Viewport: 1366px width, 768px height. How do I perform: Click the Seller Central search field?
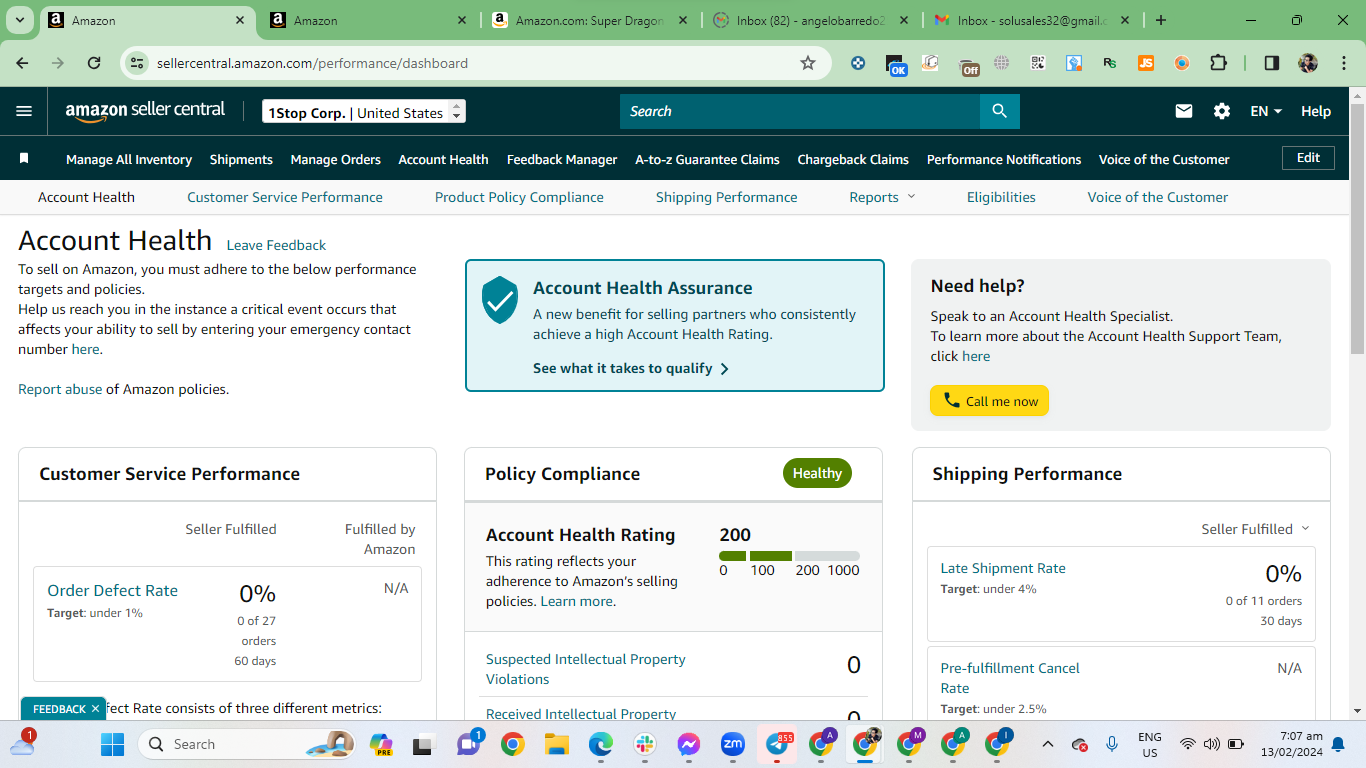pyautogui.click(x=800, y=111)
